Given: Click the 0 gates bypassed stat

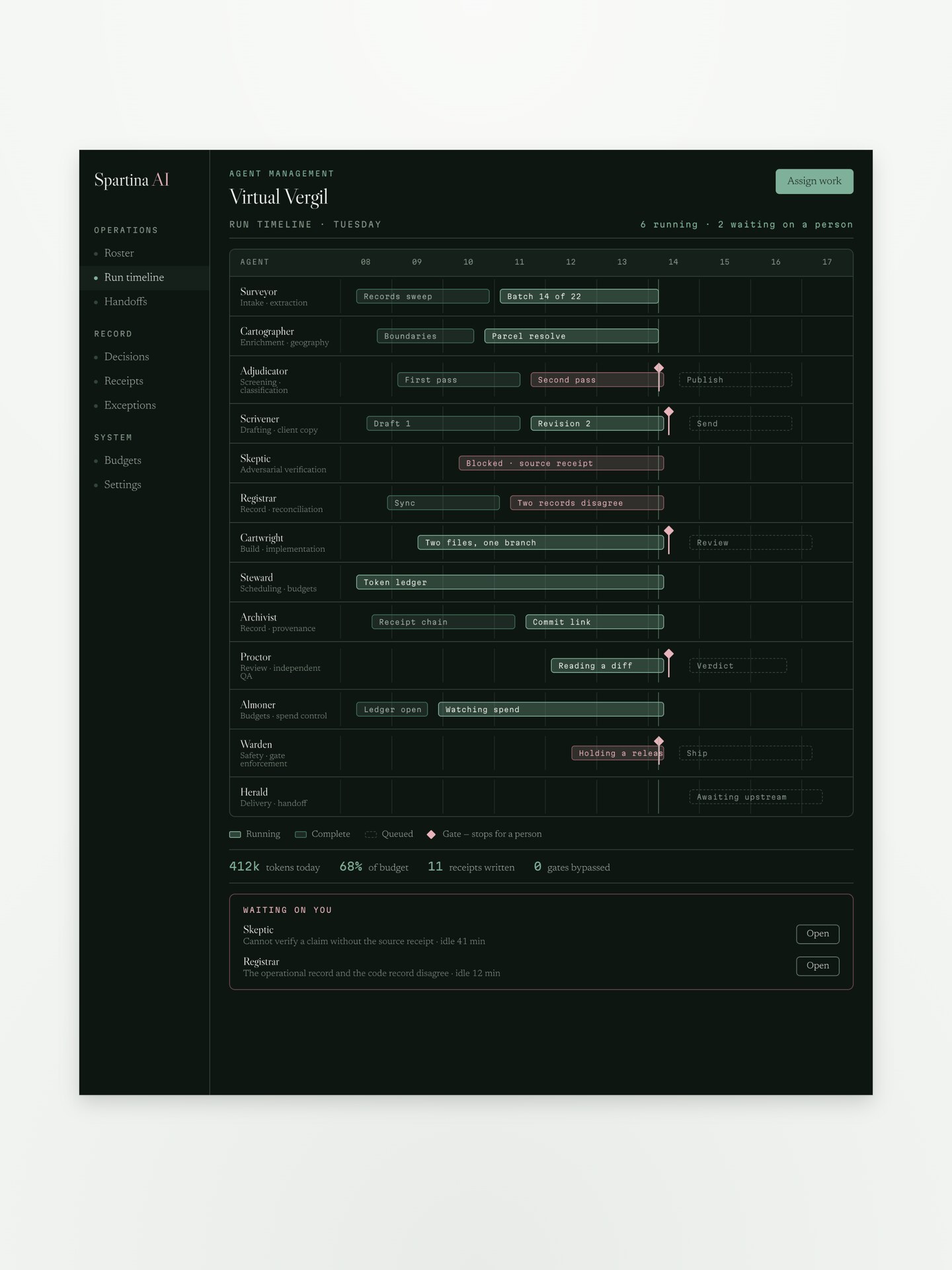Looking at the screenshot, I should pyautogui.click(x=572, y=867).
